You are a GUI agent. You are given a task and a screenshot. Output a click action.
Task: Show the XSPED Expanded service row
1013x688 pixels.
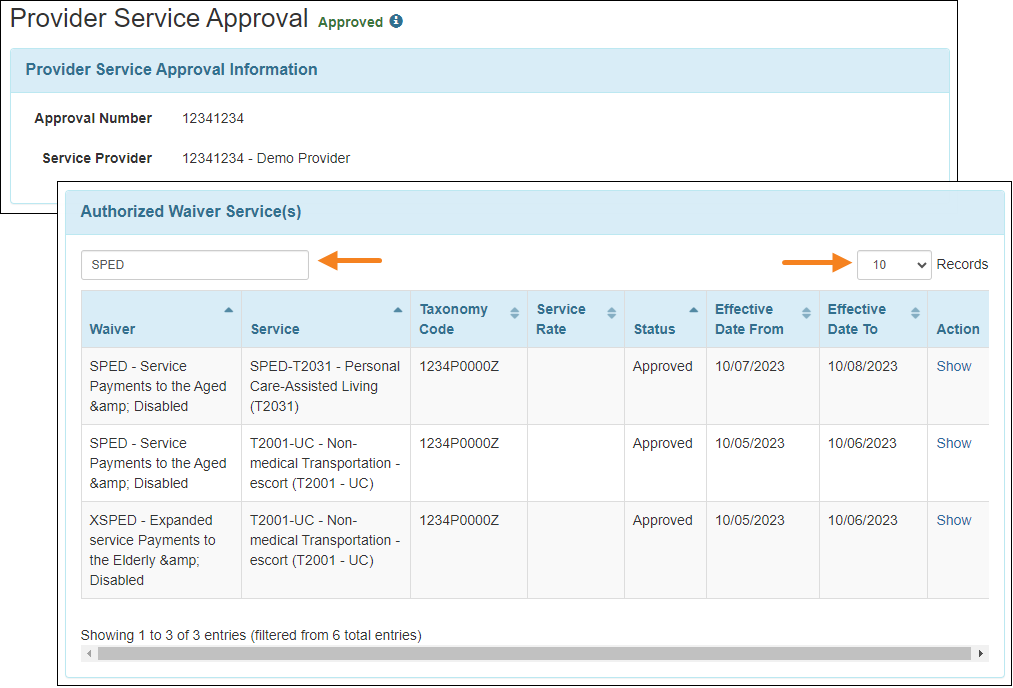click(x=954, y=520)
